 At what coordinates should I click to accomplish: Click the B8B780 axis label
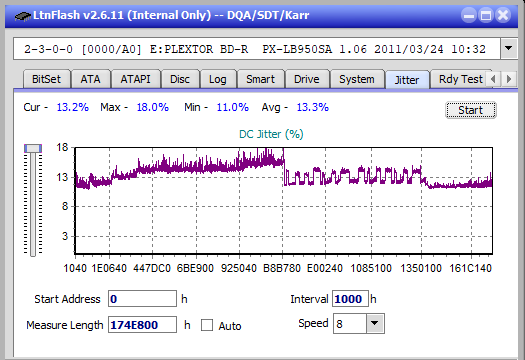282,268
